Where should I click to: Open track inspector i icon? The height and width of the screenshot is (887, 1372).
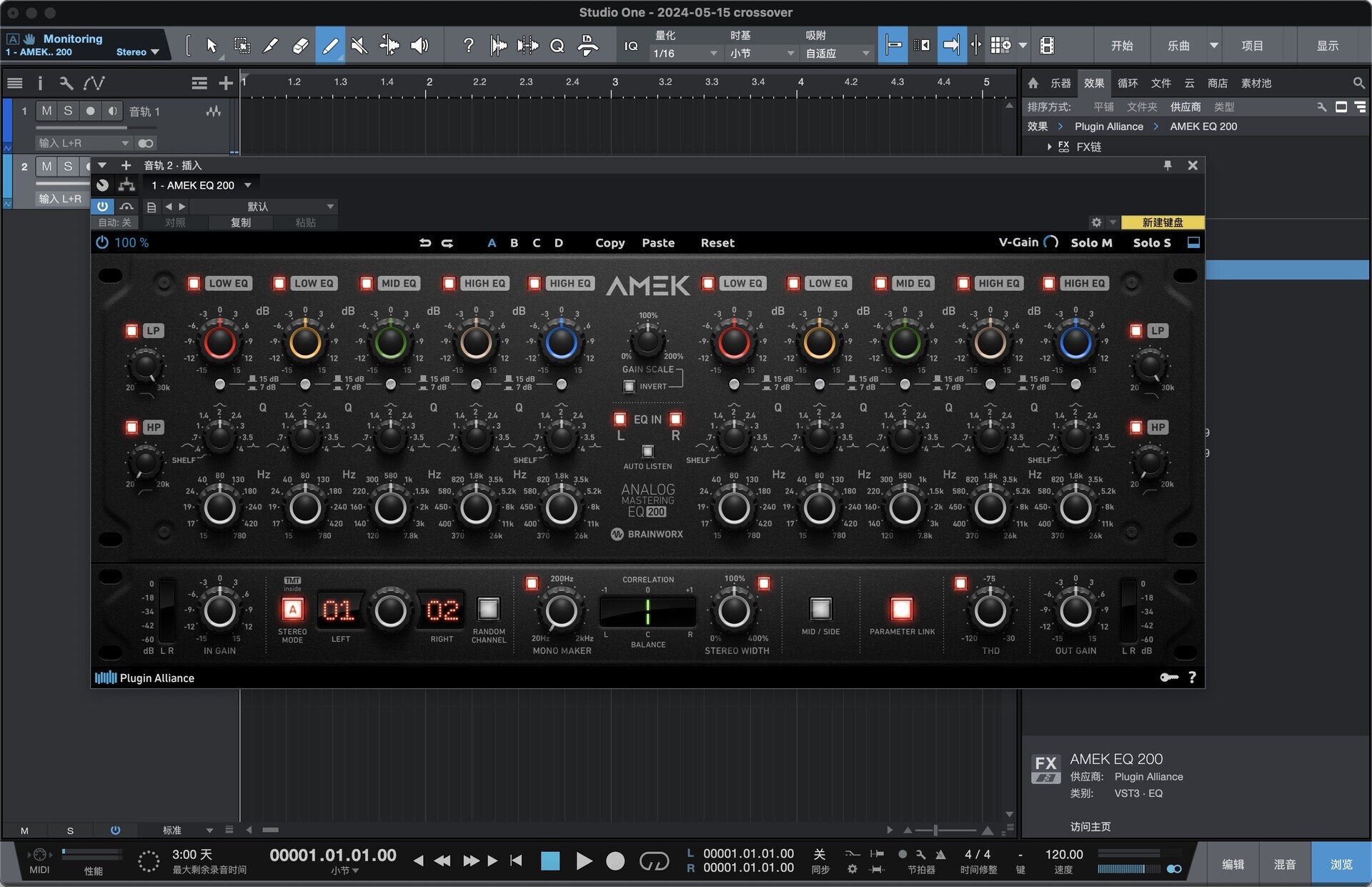[40, 83]
